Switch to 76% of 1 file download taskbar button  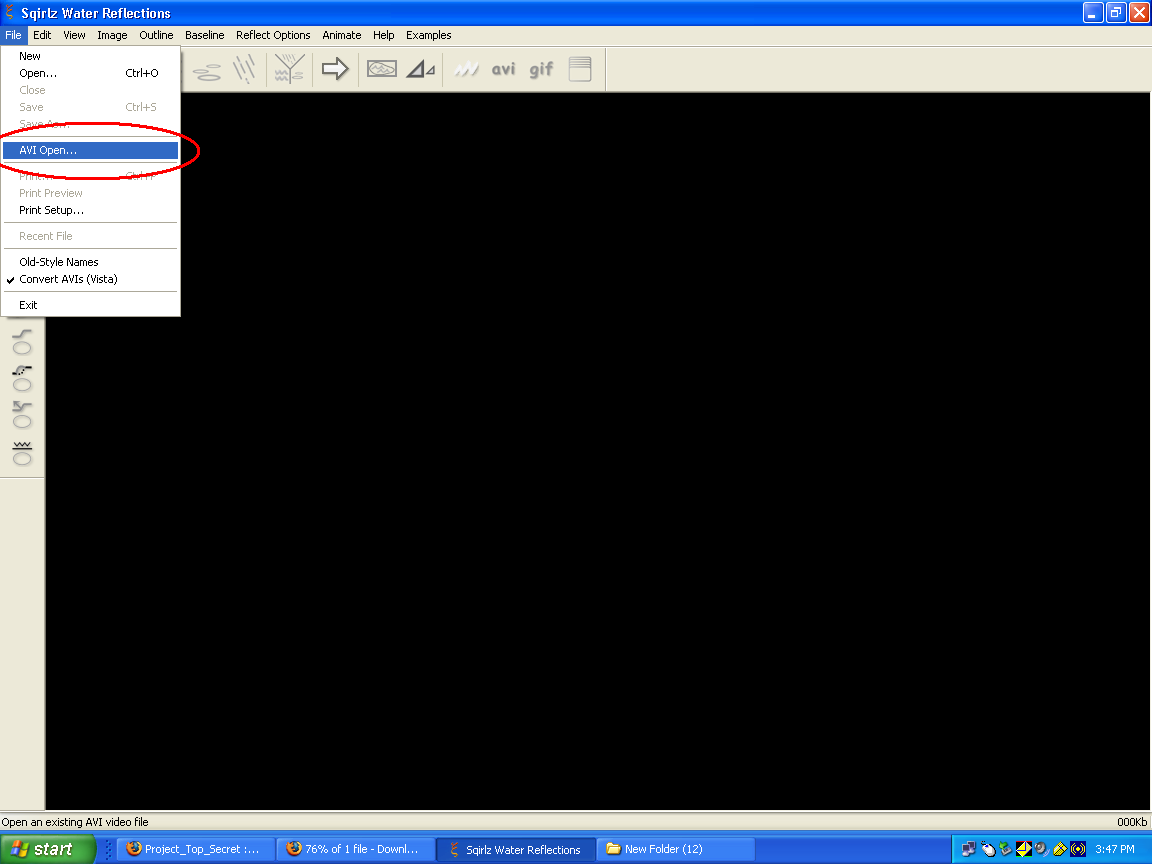(x=356, y=849)
